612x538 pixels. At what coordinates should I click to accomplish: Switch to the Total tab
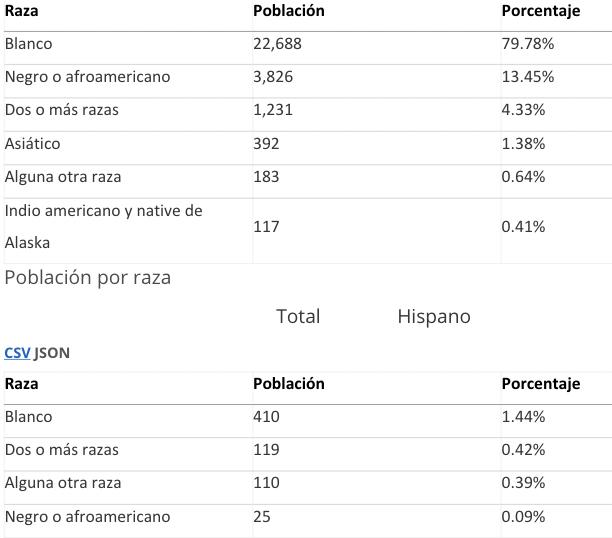click(x=298, y=316)
